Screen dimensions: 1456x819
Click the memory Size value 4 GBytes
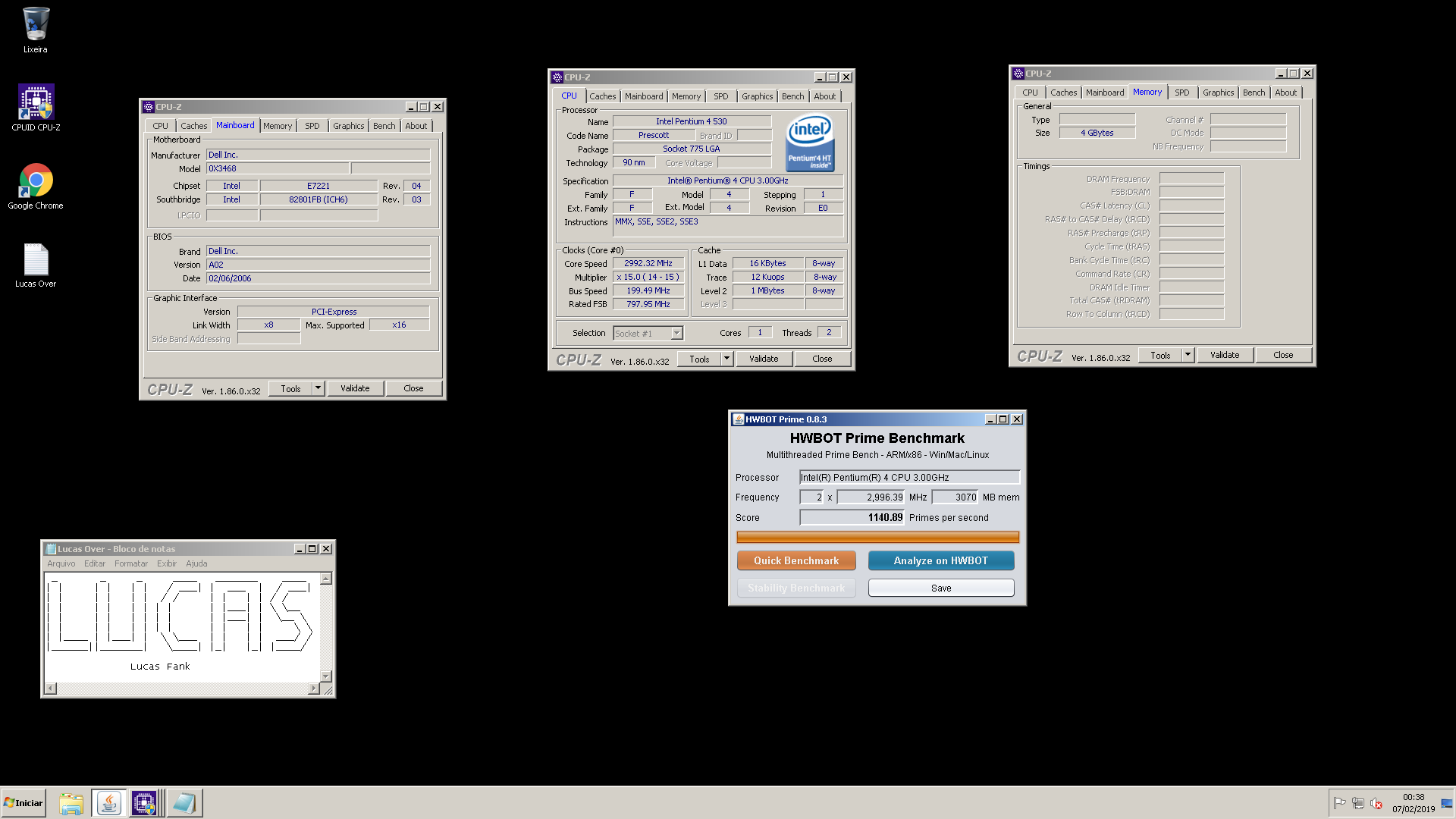[x=1097, y=133]
